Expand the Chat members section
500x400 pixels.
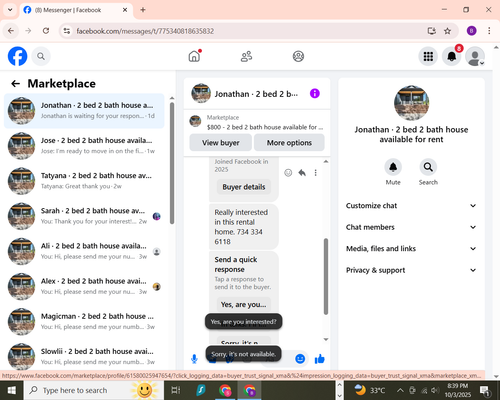click(x=411, y=227)
